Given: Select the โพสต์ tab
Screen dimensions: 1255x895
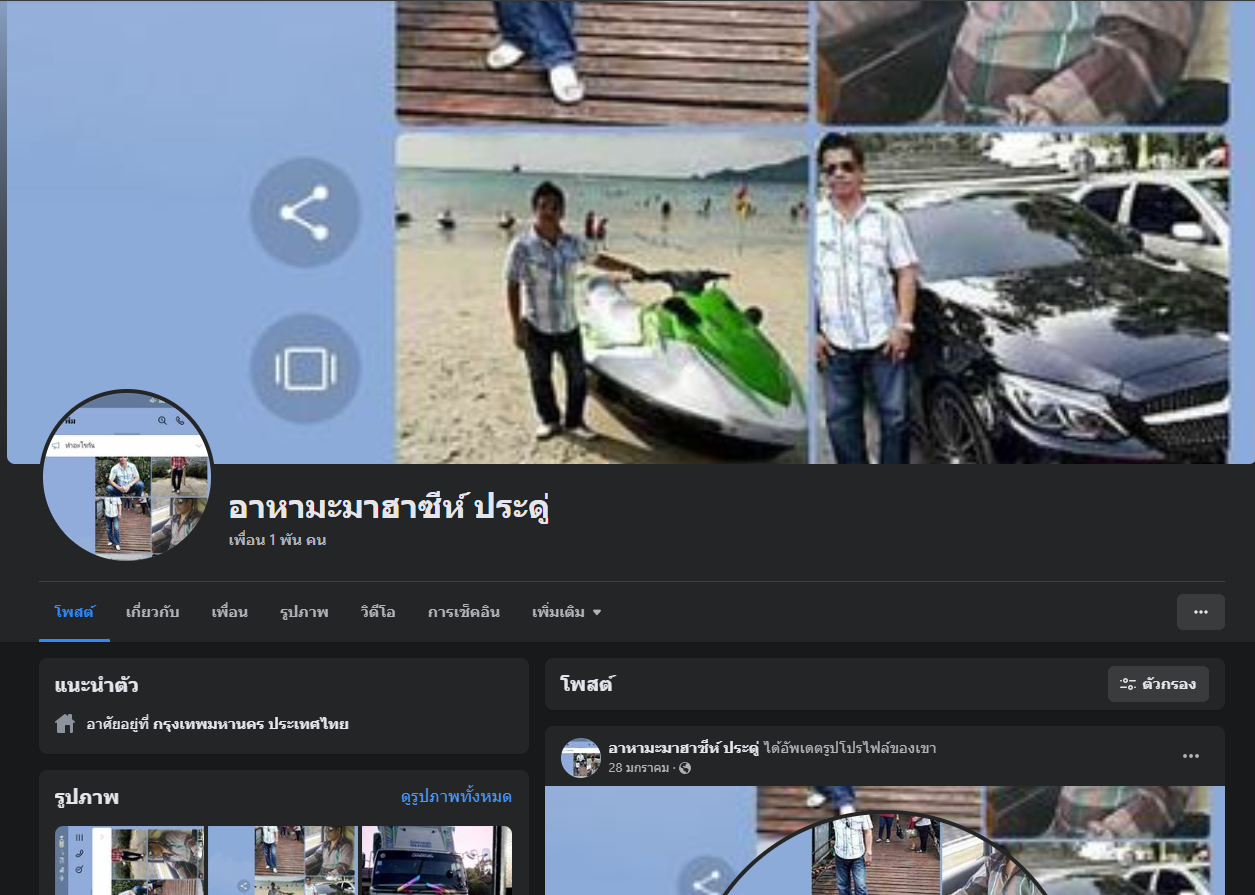Looking at the screenshot, I should (74, 612).
